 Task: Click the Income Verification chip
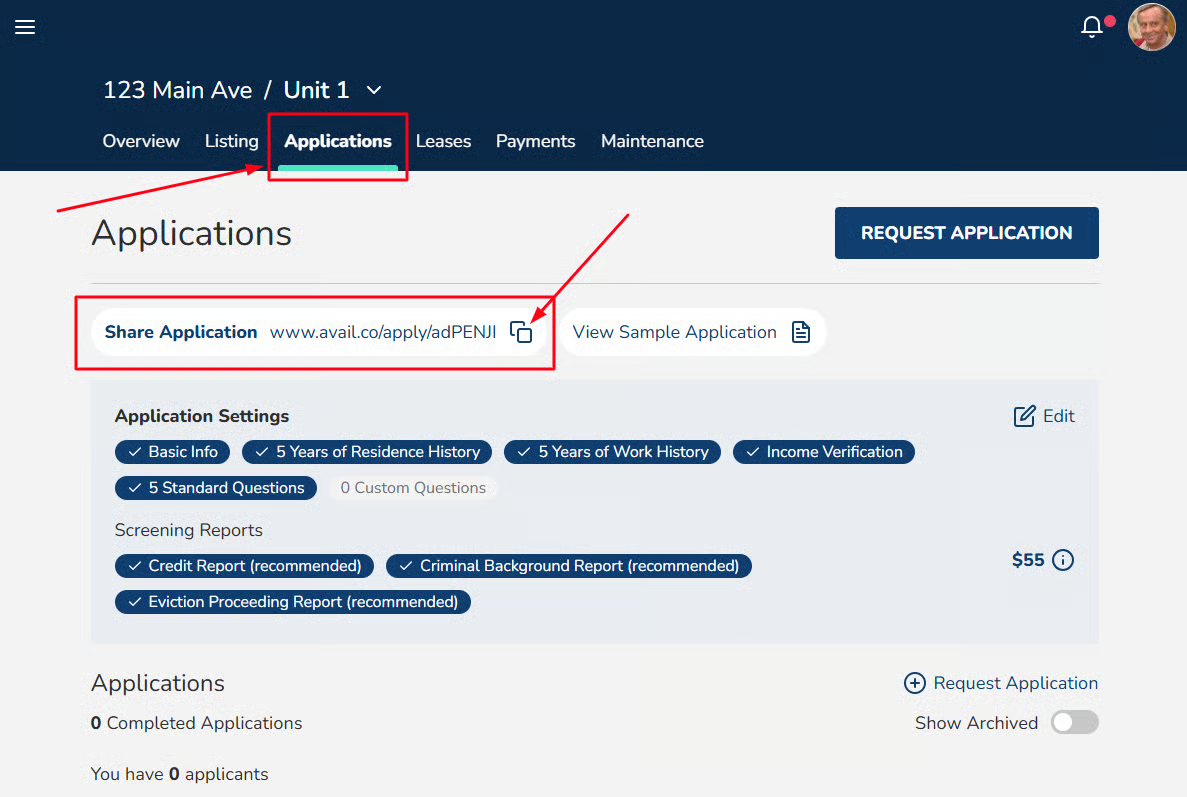click(x=824, y=452)
